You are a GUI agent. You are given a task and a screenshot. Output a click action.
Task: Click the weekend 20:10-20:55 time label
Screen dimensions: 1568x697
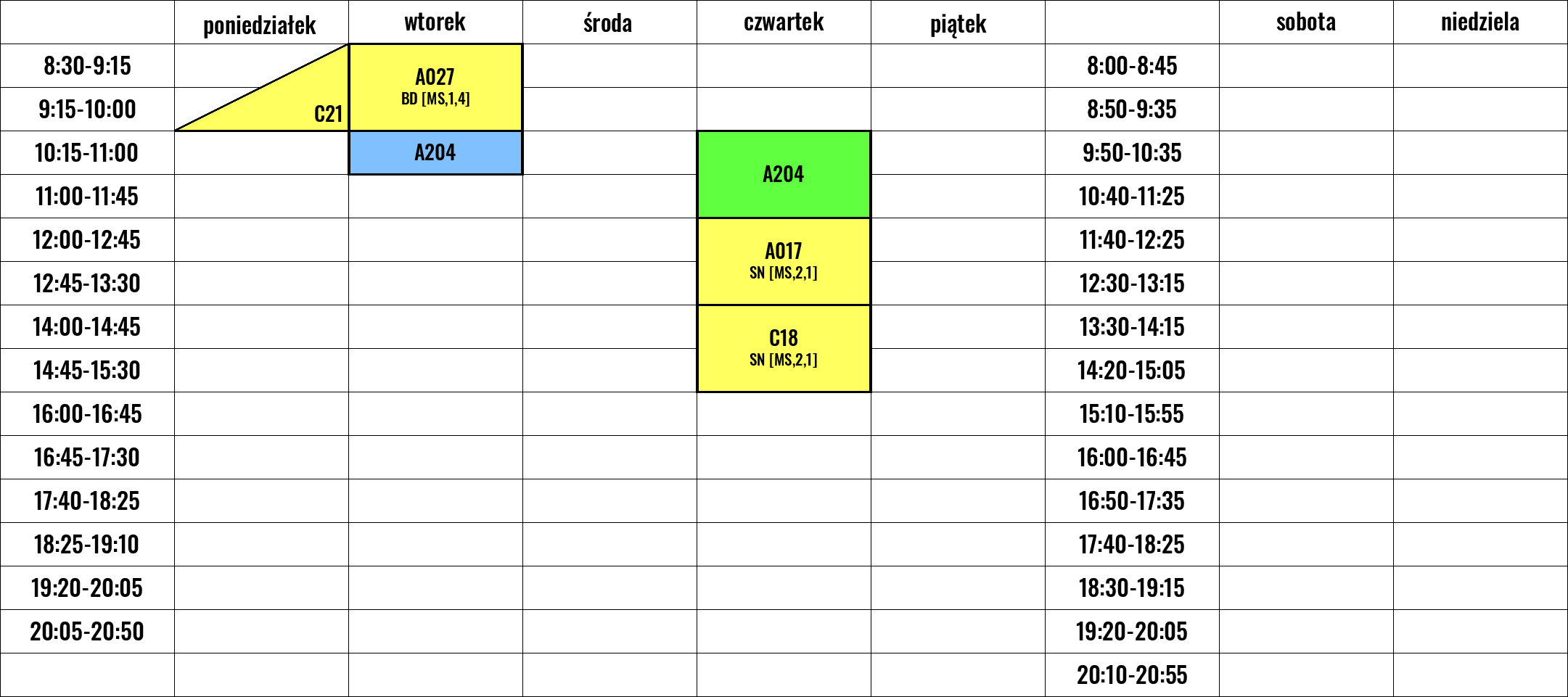click(1132, 675)
